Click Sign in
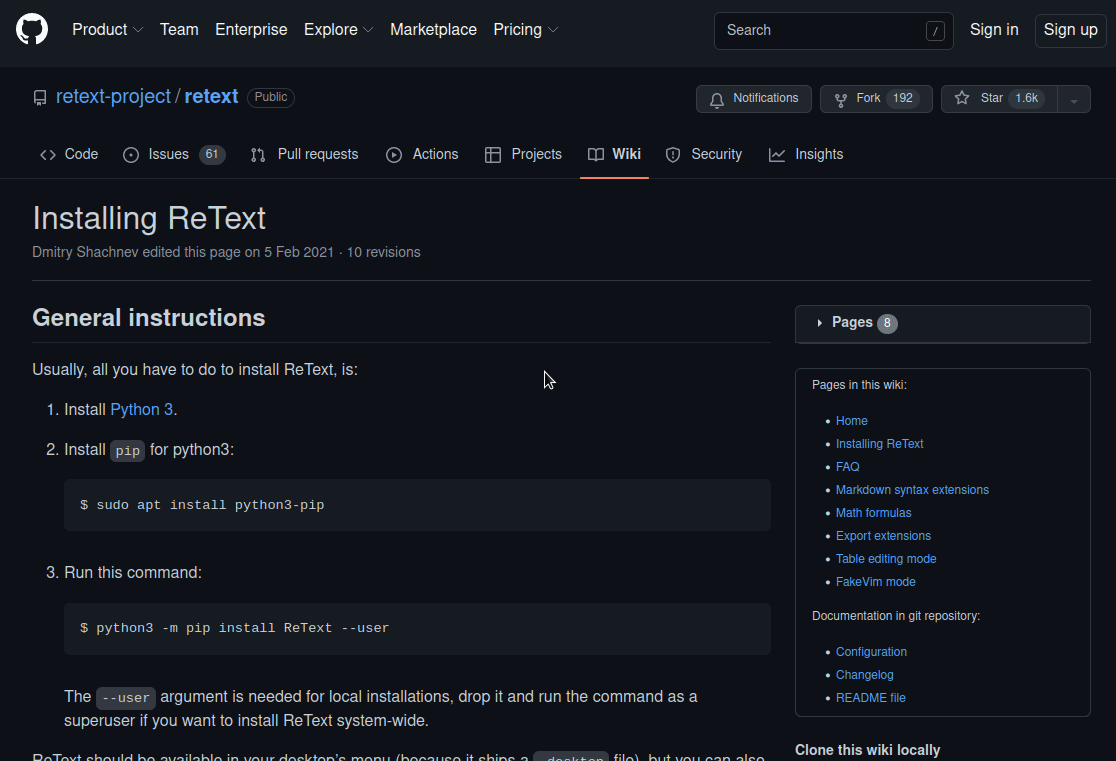This screenshot has width=1116, height=761. [x=994, y=30]
